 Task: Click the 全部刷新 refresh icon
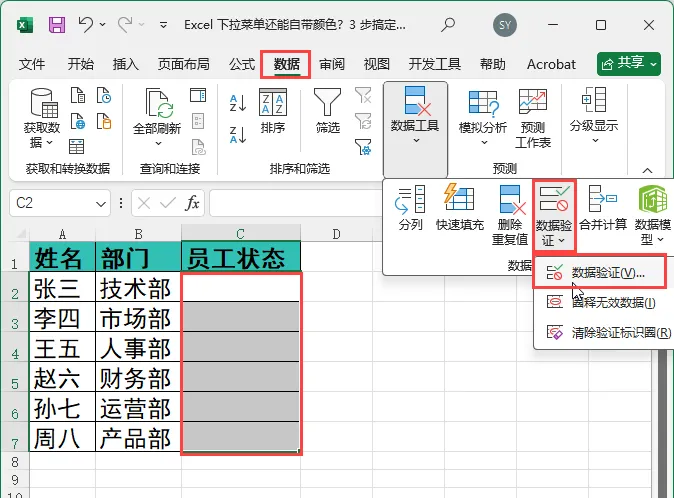(x=157, y=103)
